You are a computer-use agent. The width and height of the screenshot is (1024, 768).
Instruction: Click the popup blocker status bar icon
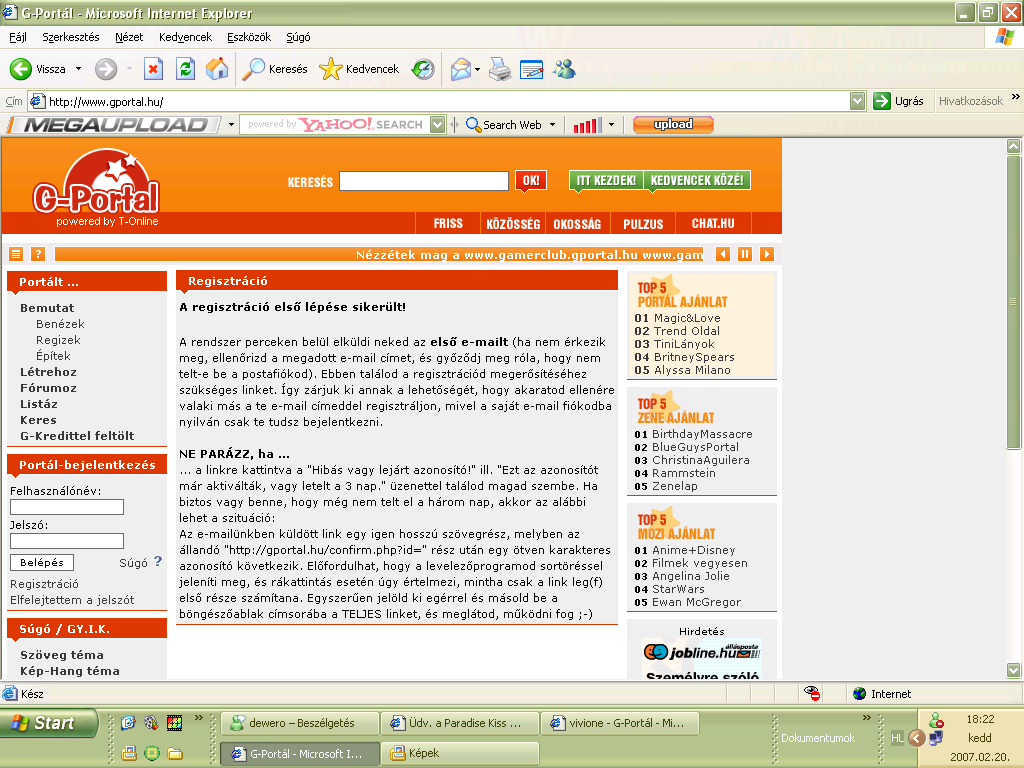coord(812,693)
